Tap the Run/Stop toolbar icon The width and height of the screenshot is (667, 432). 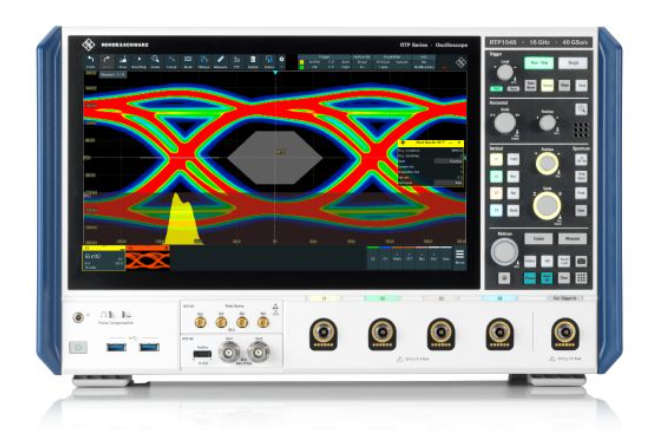(139, 62)
